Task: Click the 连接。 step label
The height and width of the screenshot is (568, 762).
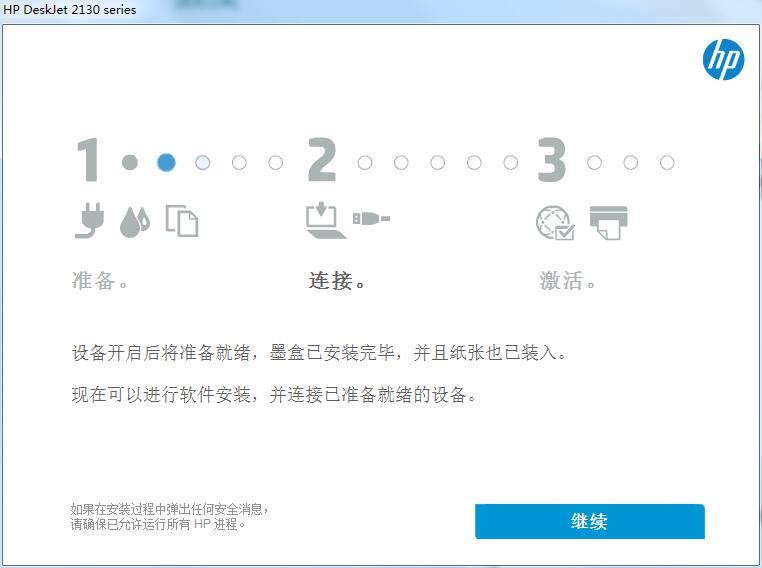Action: [337, 281]
